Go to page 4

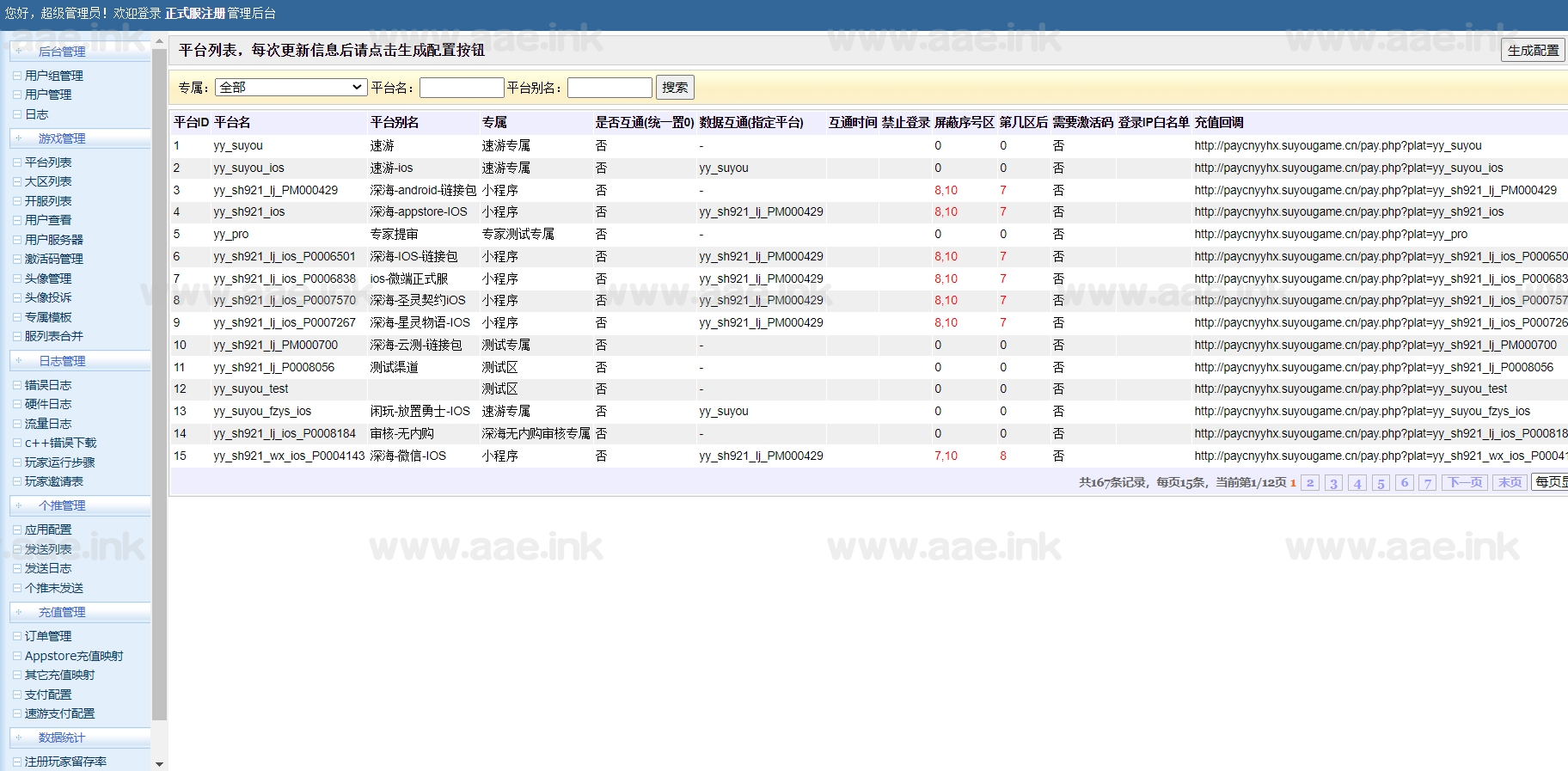click(x=1357, y=483)
